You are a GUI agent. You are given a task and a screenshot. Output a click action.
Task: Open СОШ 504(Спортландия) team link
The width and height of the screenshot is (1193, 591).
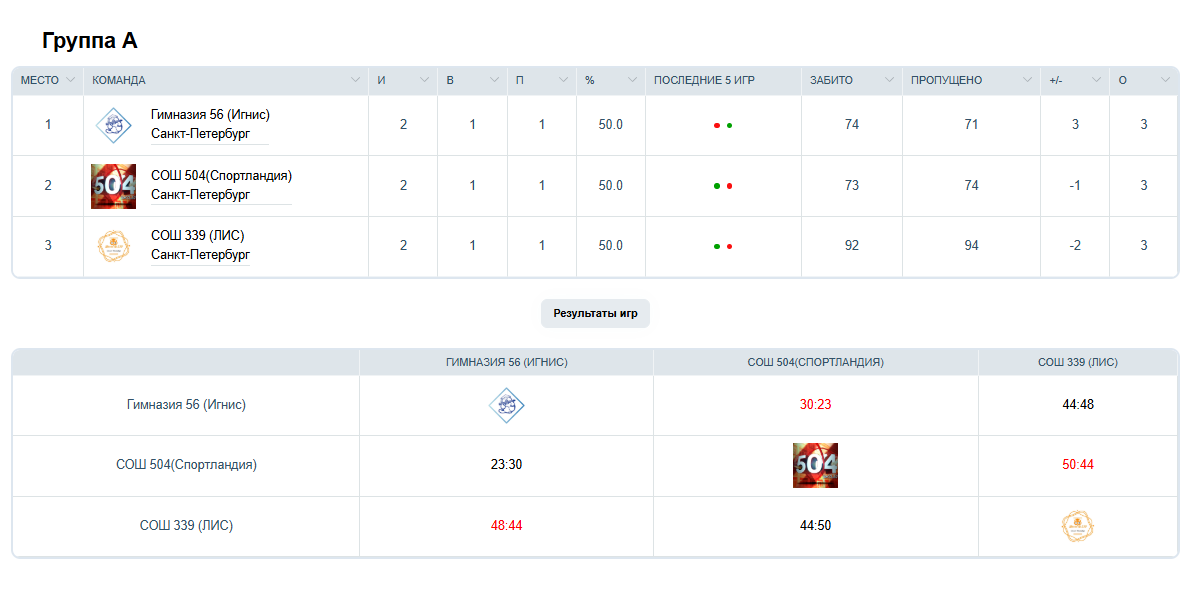[x=221, y=176]
